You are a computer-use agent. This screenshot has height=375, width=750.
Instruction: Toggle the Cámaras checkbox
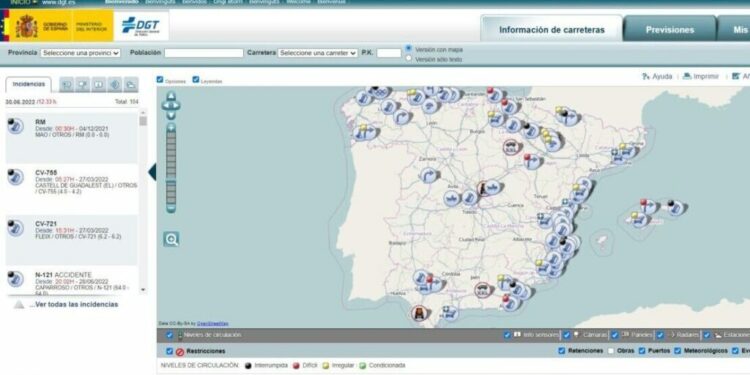(x=566, y=335)
